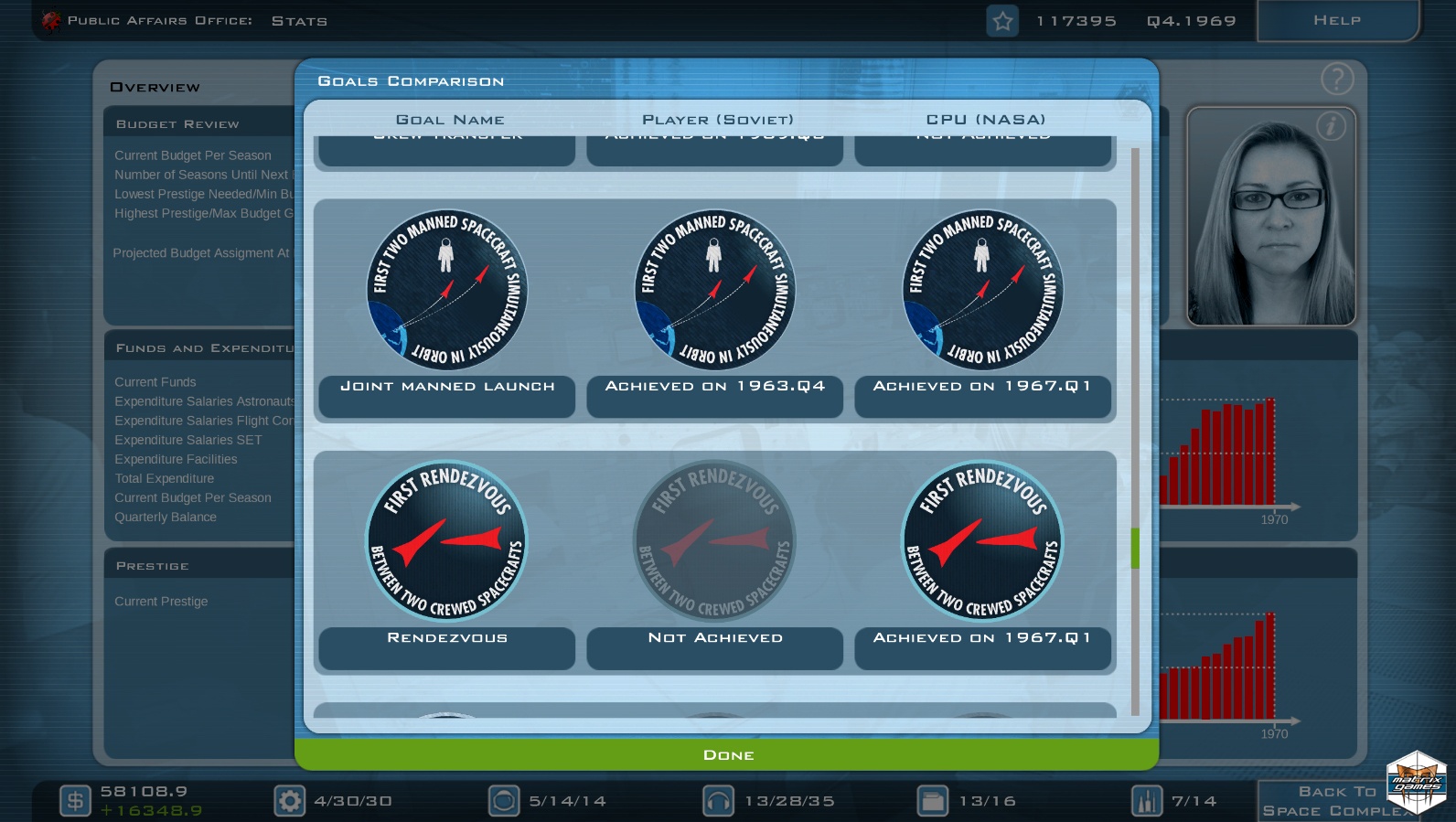Click the info icon on the portrait
1456x822 pixels.
coord(1332,126)
